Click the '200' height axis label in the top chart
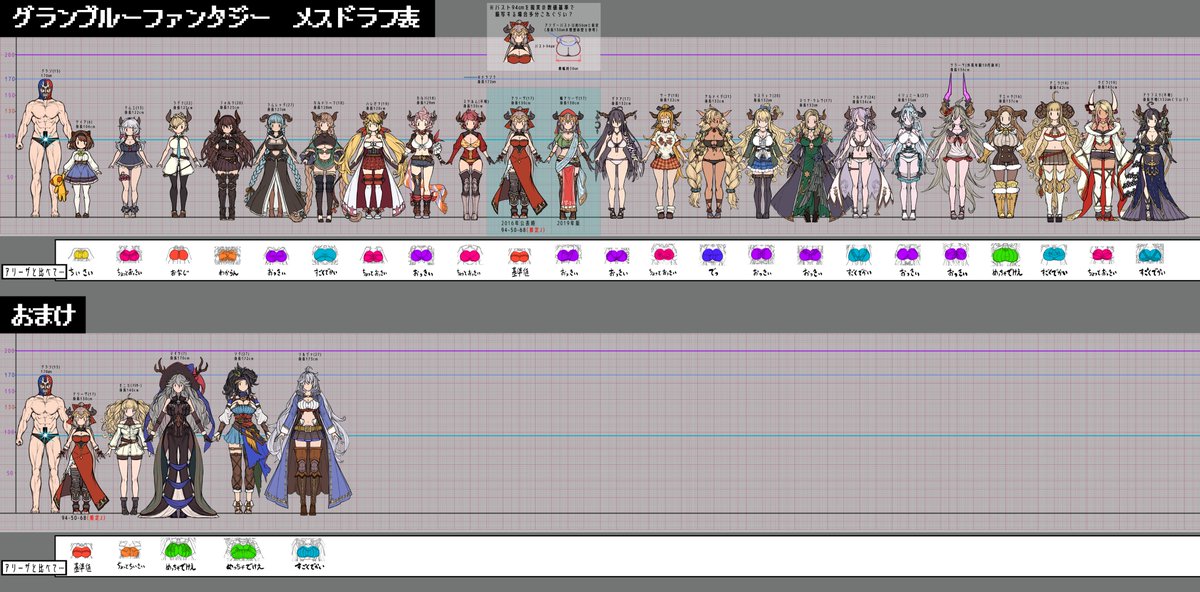Image resolution: width=1200 pixels, height=592 pixels. coord(9,54)
